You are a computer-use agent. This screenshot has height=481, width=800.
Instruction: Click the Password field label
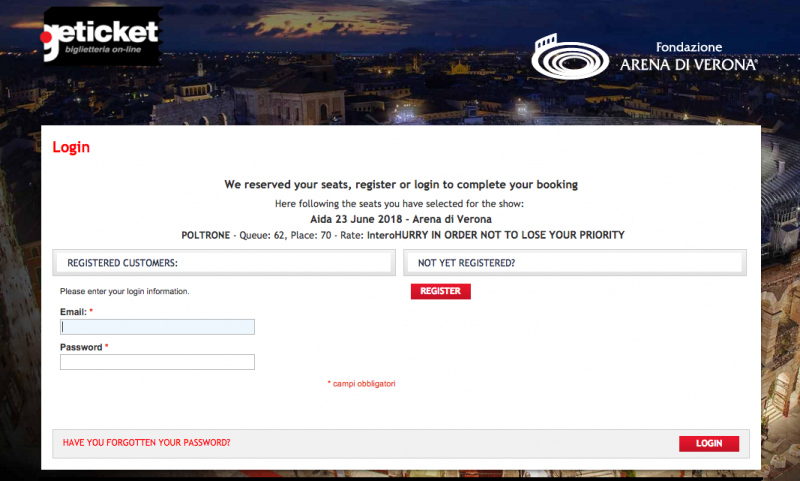tap(81, 347)
